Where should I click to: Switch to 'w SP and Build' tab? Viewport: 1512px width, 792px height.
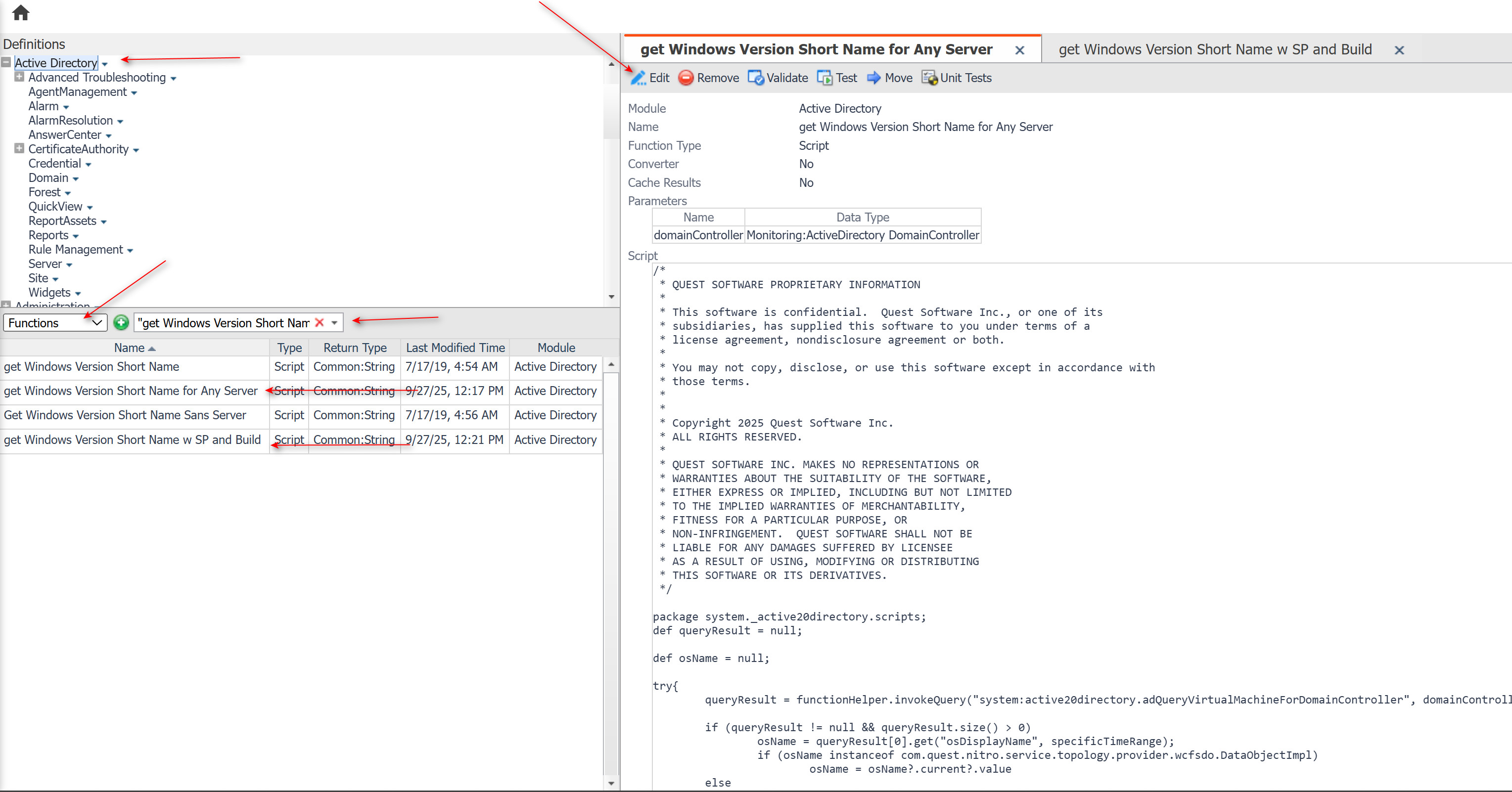1214,50
